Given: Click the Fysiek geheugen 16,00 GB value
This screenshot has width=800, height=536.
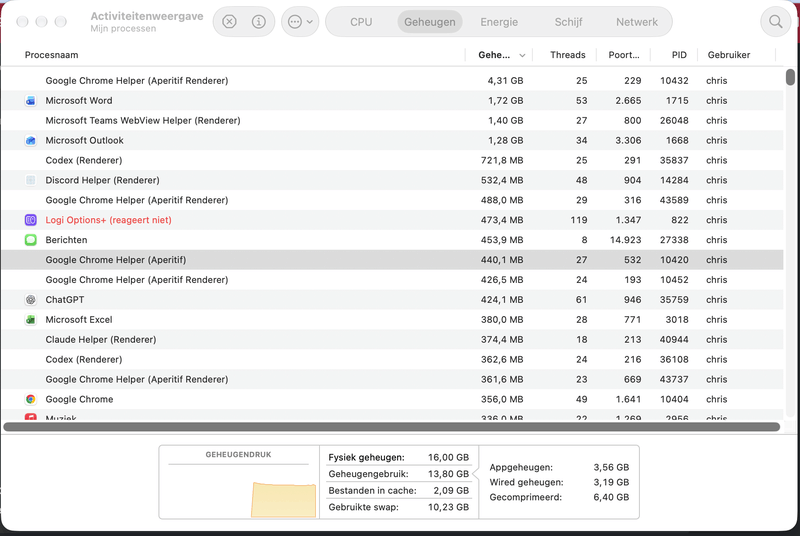Looking at the screenshot, I should [x=448, y=457].
